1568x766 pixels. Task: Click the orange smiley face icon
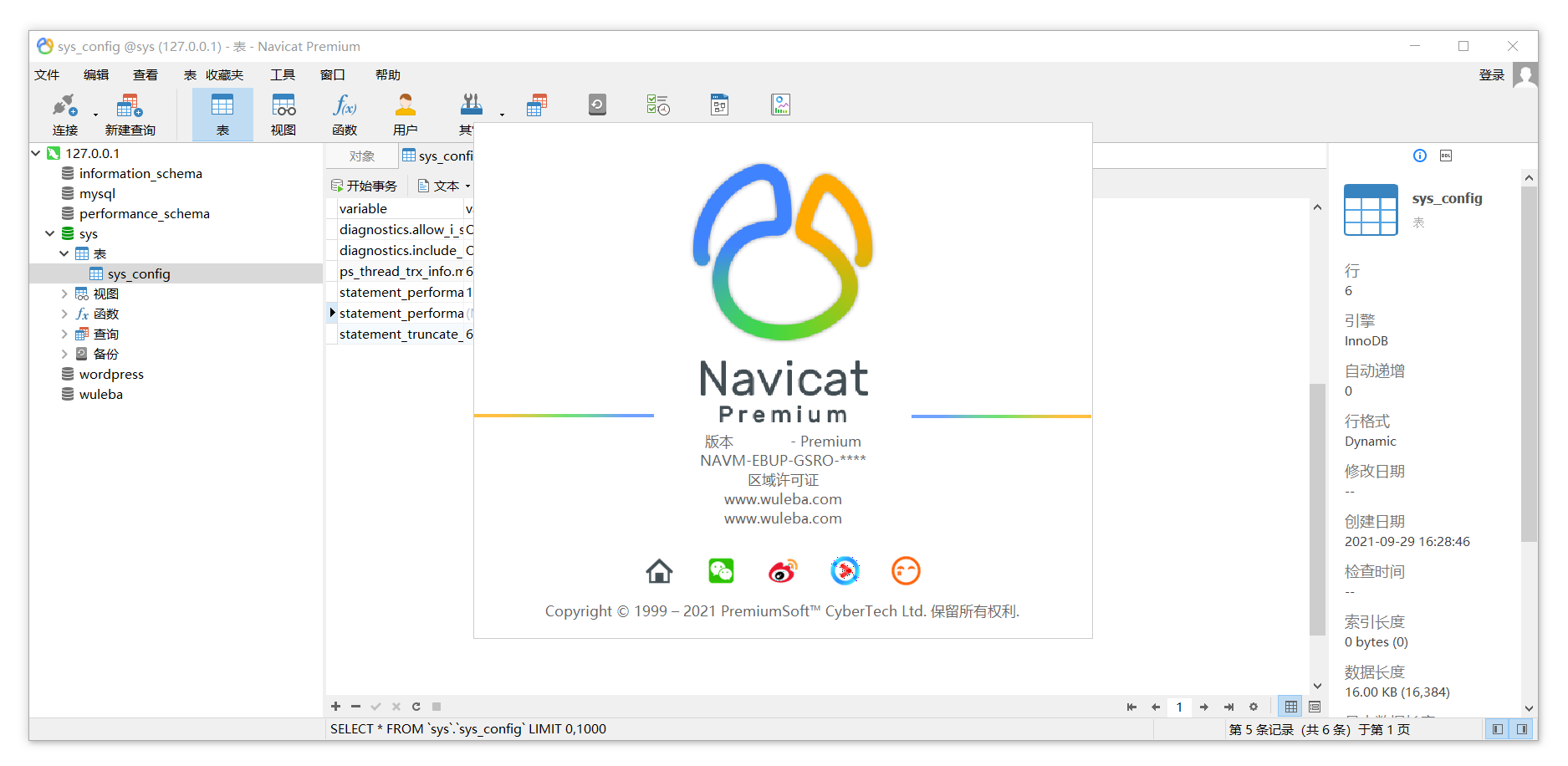click(906, 571)
